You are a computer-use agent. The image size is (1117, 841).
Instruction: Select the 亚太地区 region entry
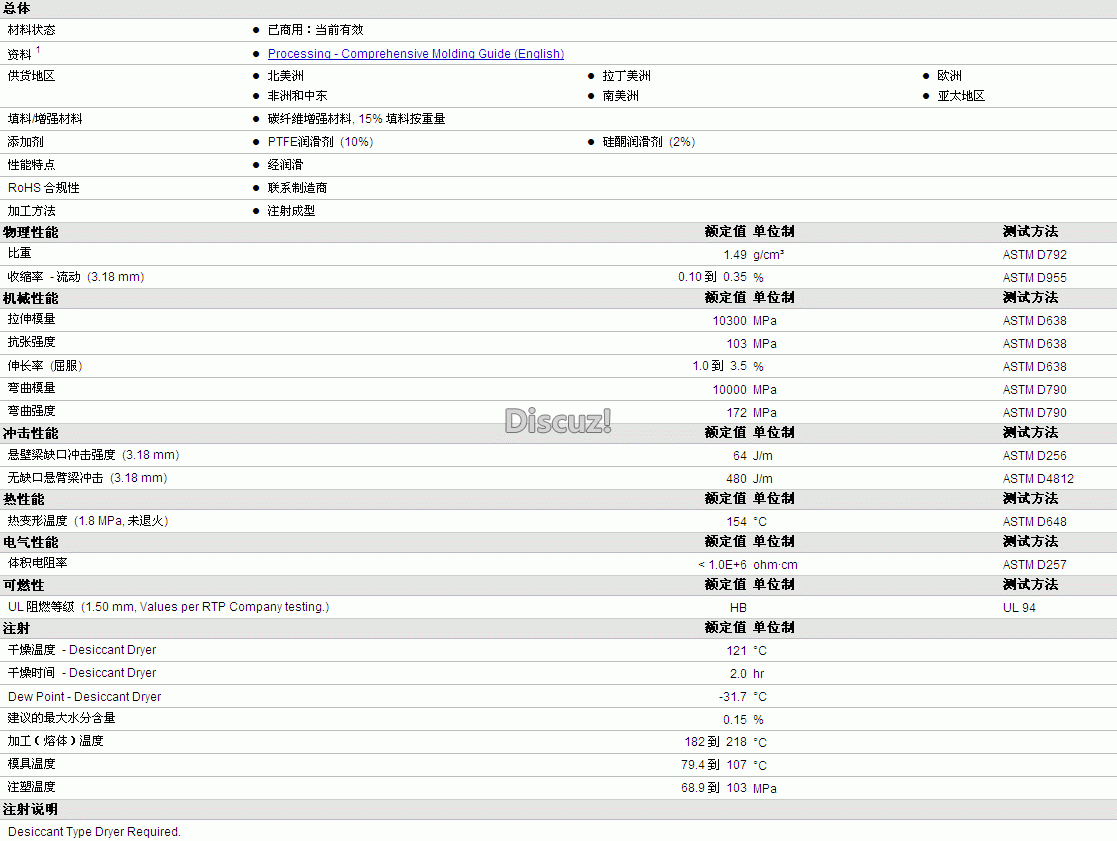[x=960, y=96]
